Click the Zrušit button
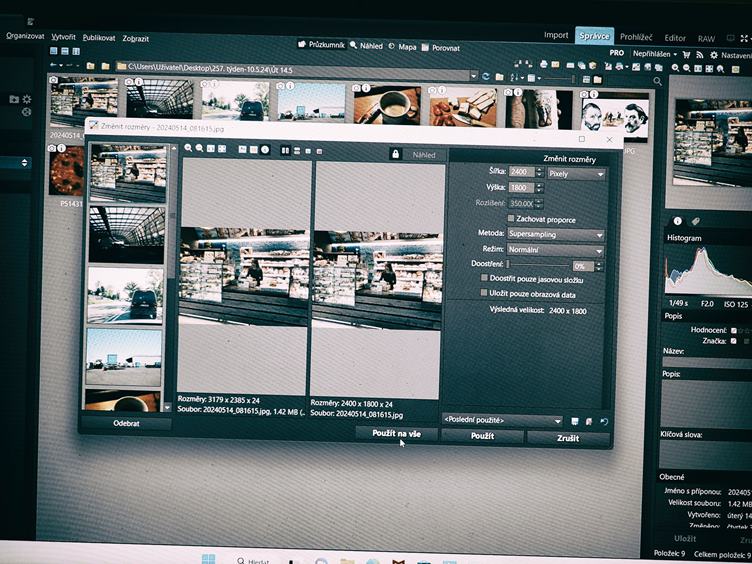 tap(568, 438)
